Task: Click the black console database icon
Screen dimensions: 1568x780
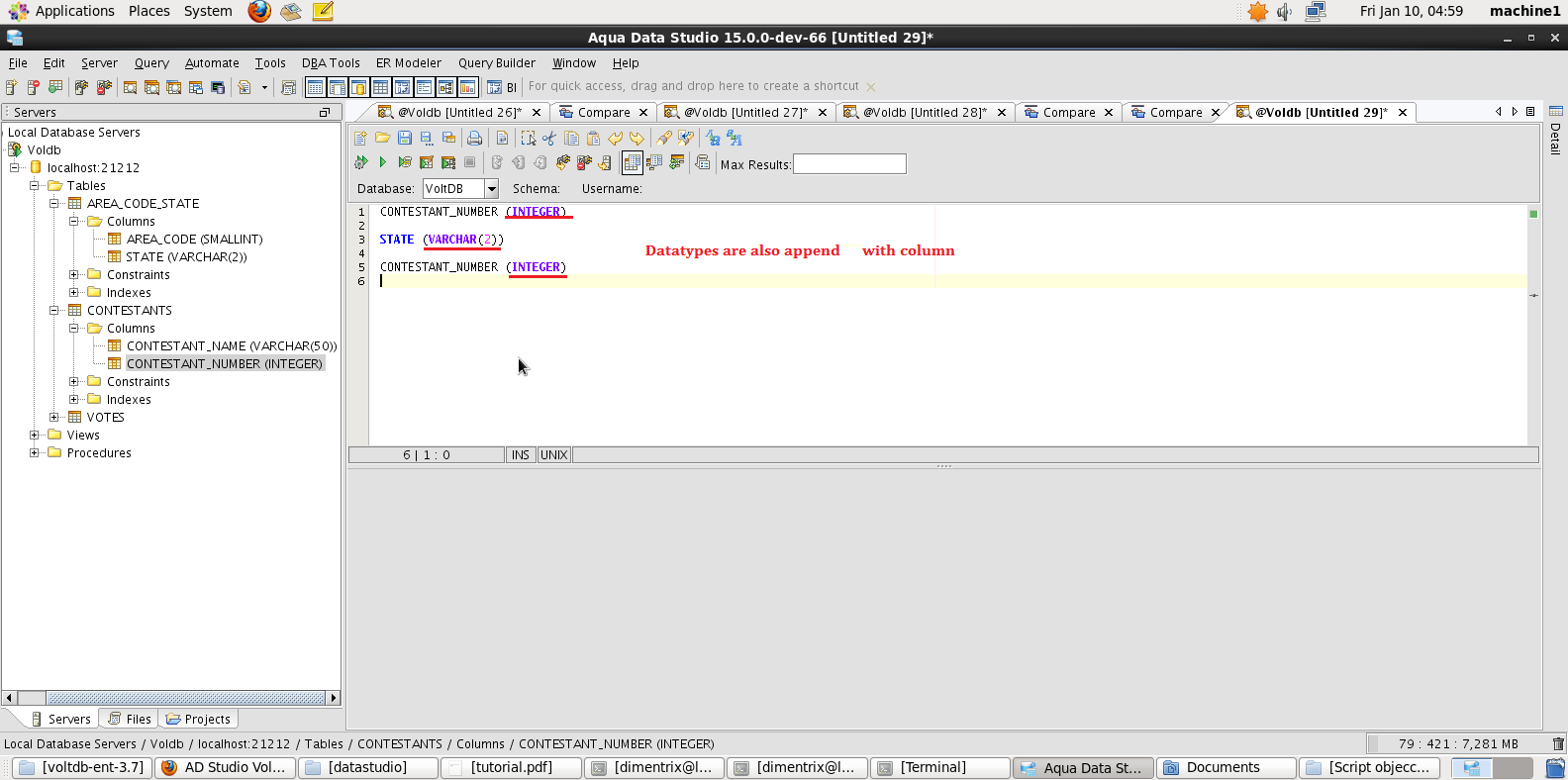Action: coord(218,87)
